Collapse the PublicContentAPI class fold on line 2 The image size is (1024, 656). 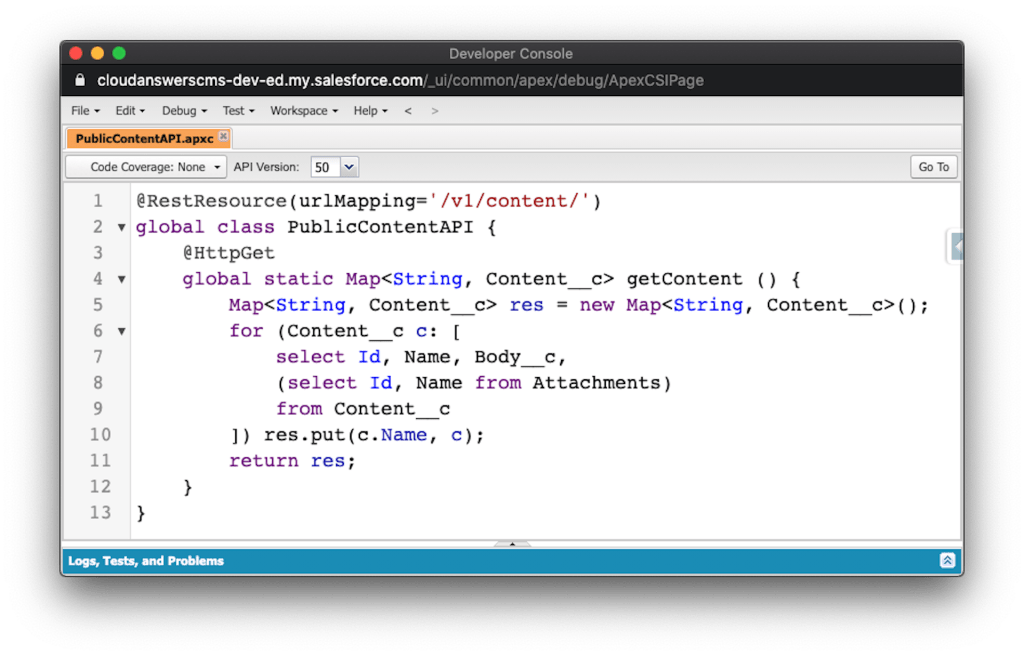[122, 227]
